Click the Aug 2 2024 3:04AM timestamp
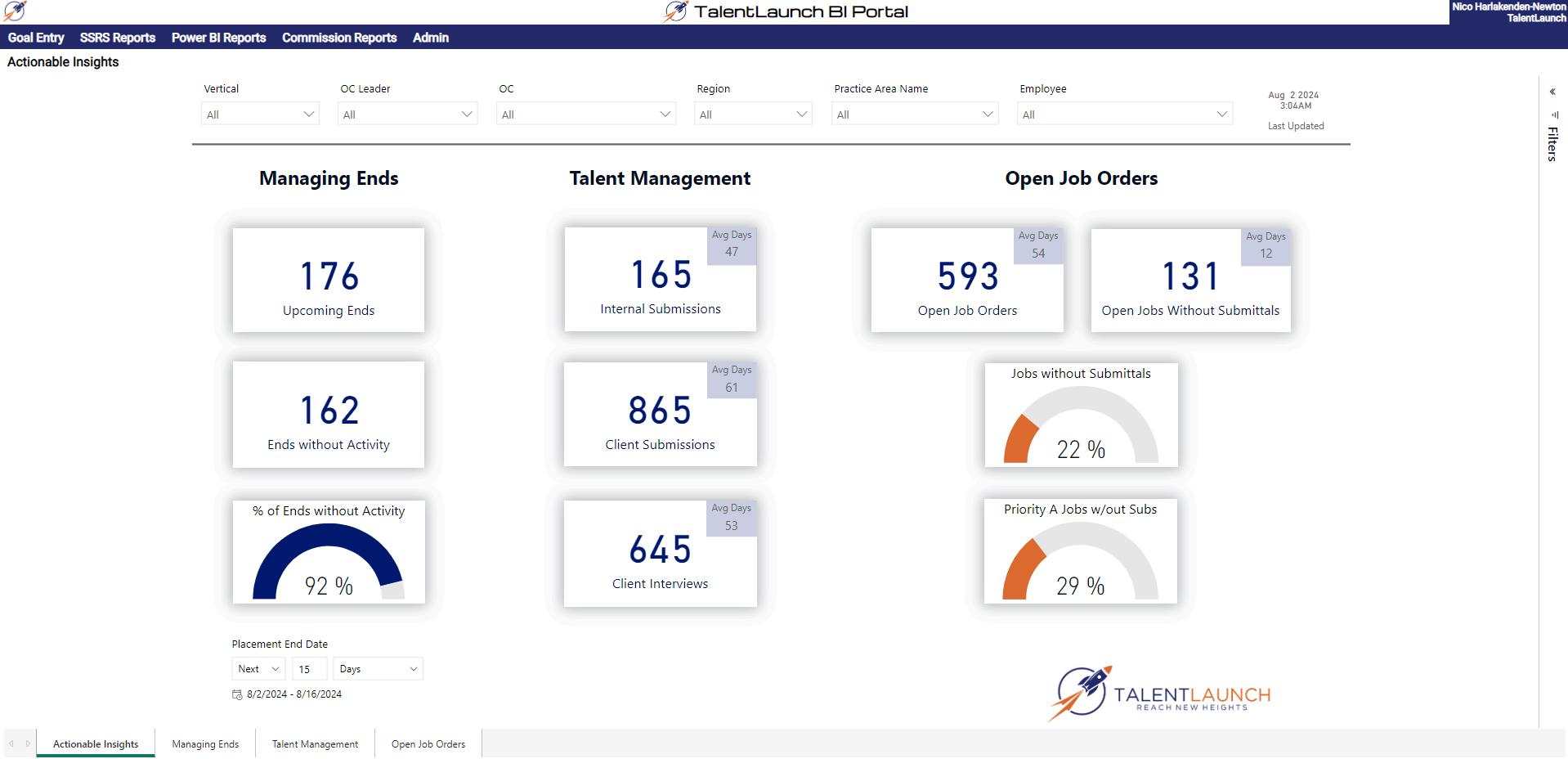 tap(1294, 100)
